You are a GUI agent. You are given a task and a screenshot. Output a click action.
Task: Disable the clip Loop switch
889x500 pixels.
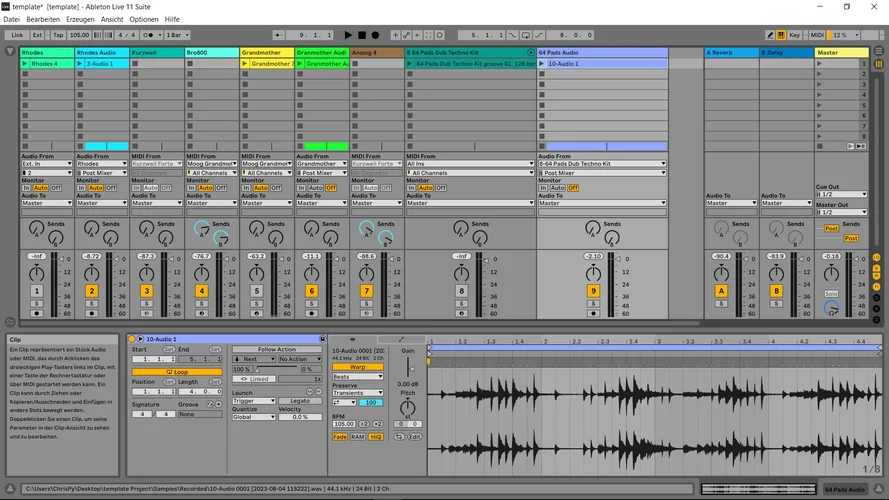177,371
